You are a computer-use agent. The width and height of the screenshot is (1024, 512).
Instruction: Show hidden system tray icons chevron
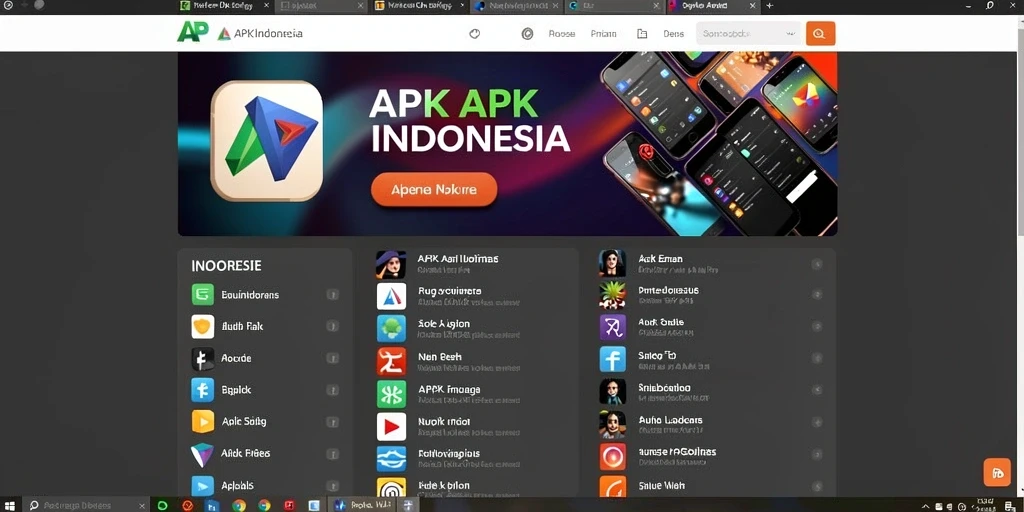pyautogui.click(x=925, y=505)
